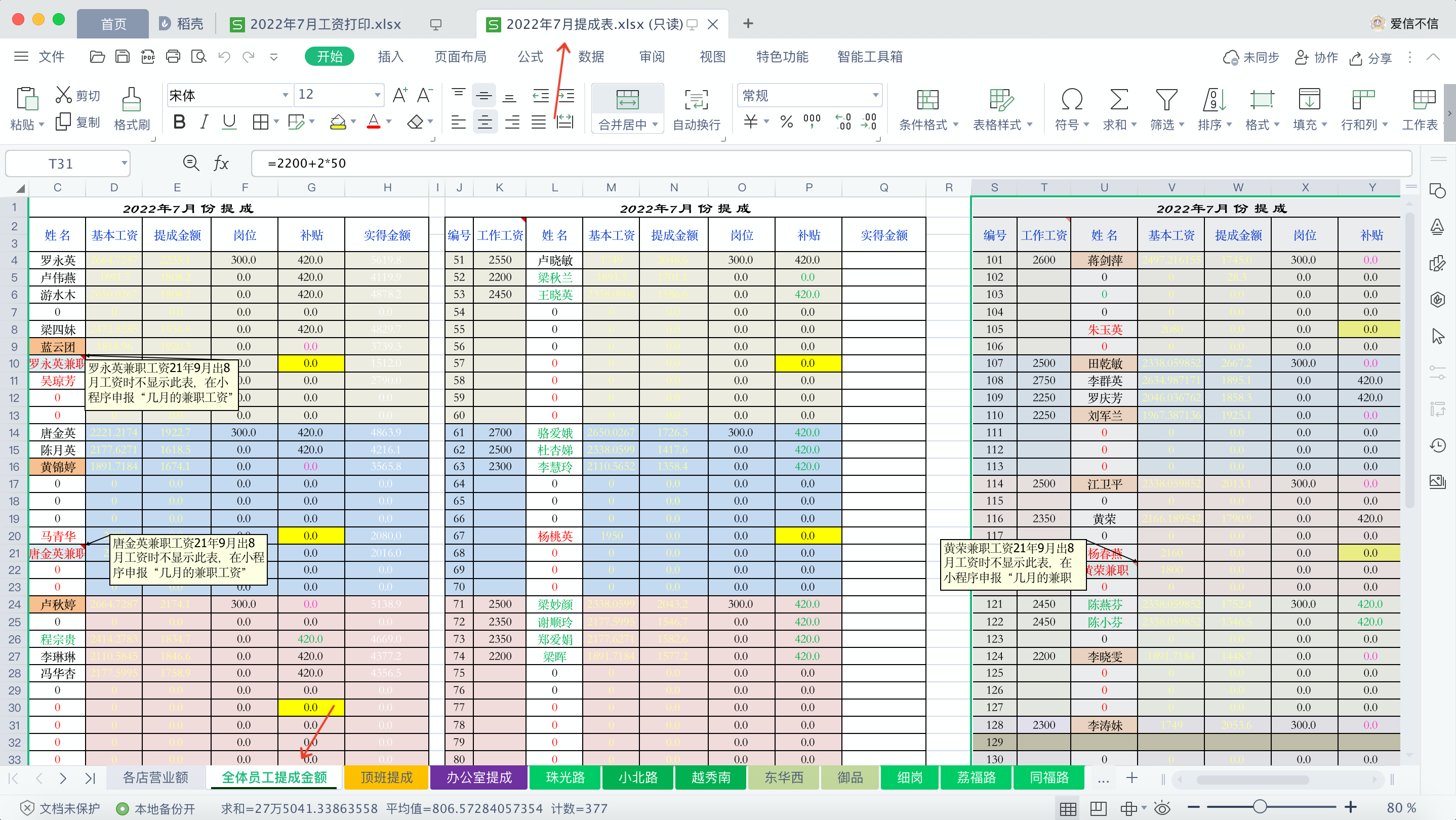Open the number format 常规 dropdown

pos(875,95)
